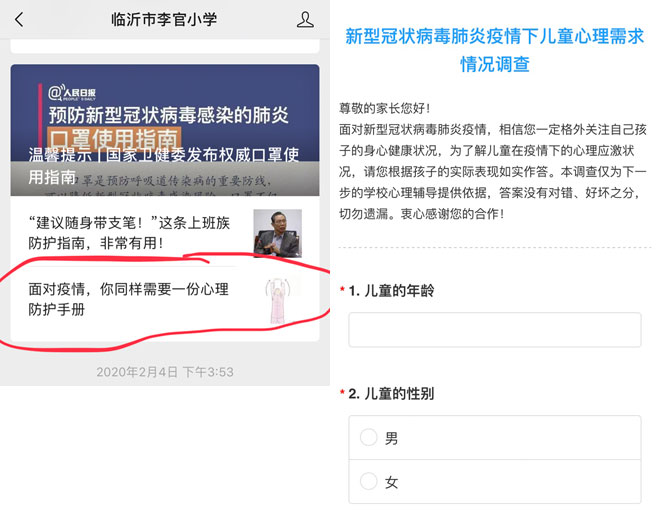Open the account profile person icon
660x526 pixels.
coord(305,19)
